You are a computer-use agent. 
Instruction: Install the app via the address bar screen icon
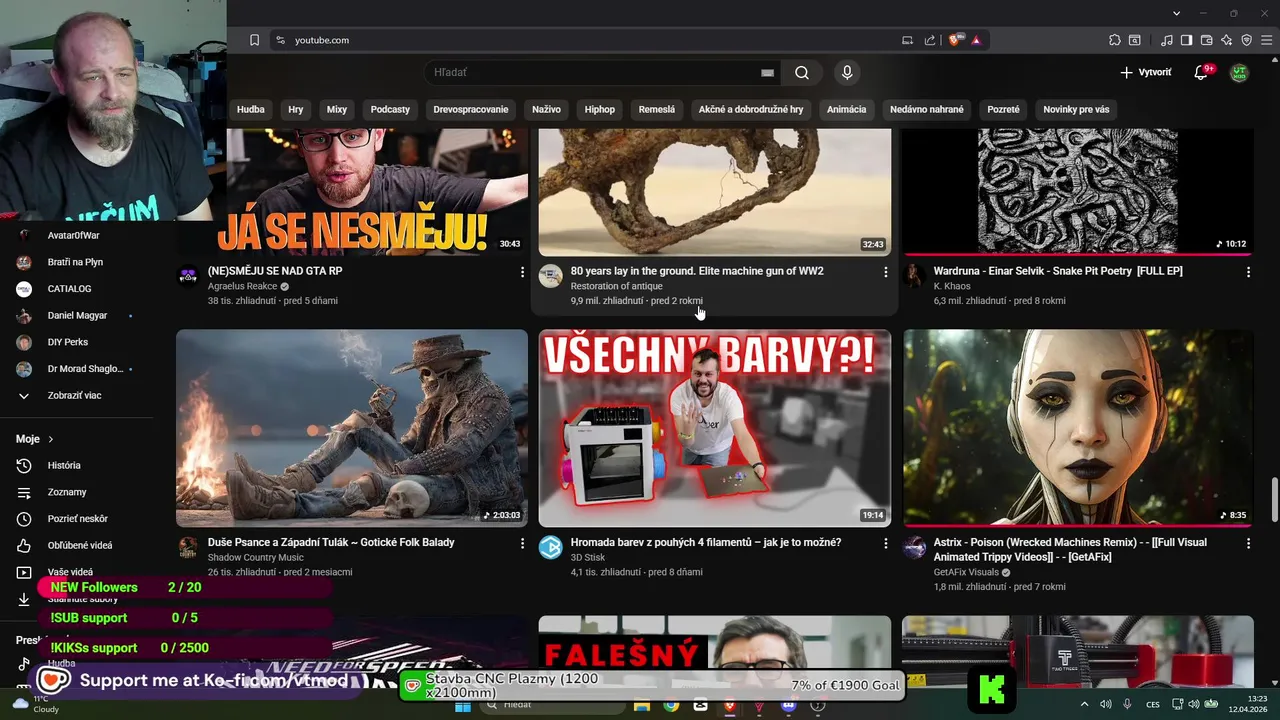click(x=907, y=40)
